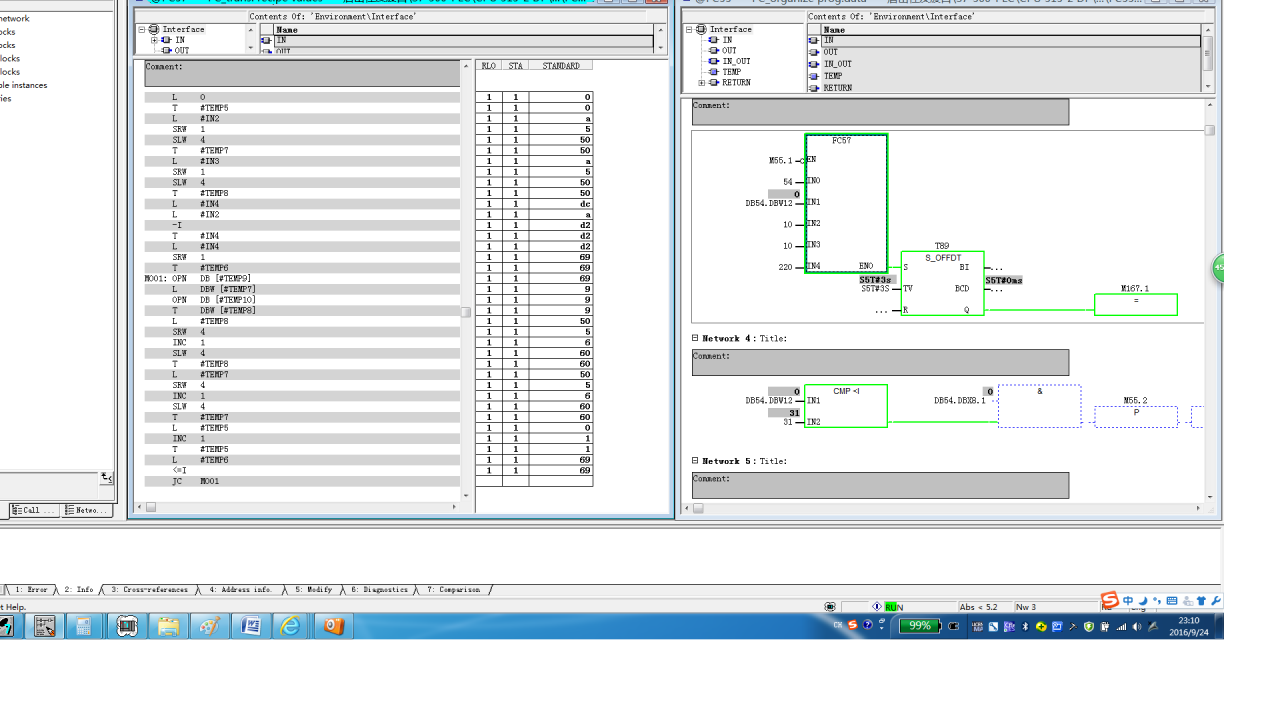
Task: Click the clock showing 23:10
Action: click(x=1189, y=621)
